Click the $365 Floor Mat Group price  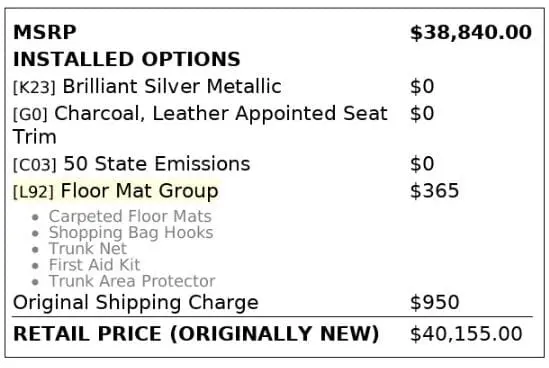pos(434,191)
